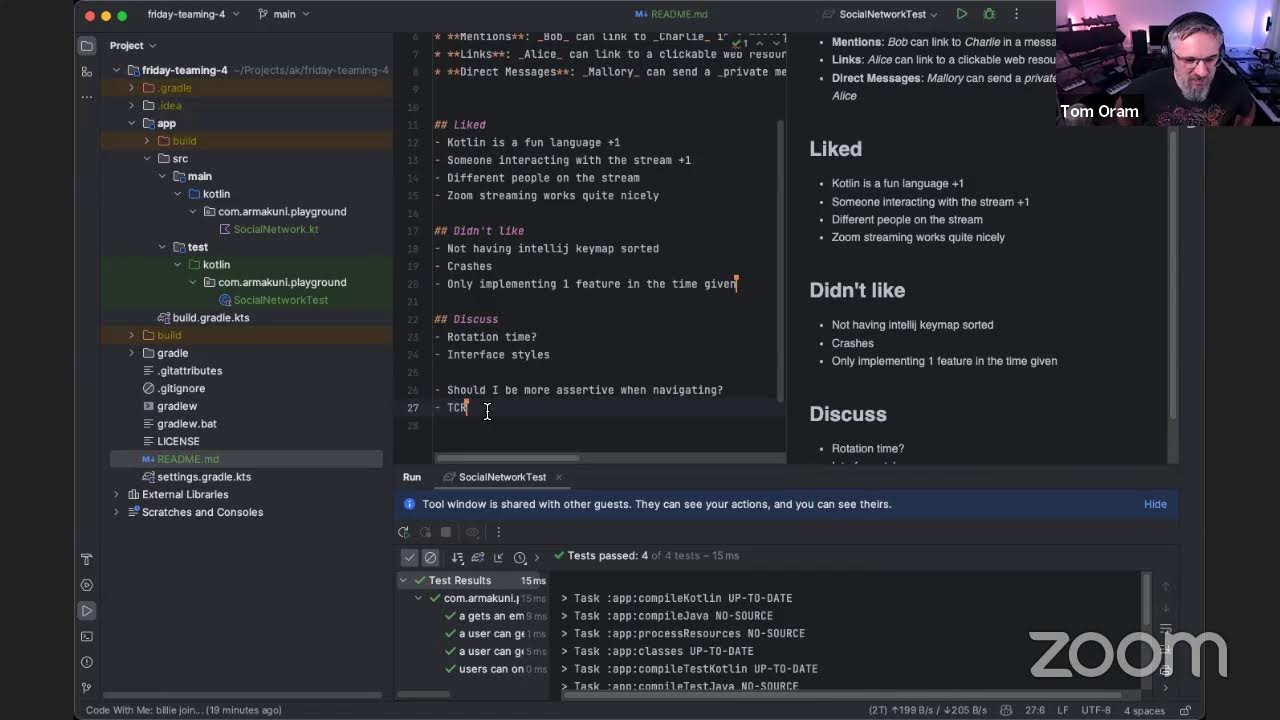Screen dimensions: 1280x720
Task: Show more tool windows ellipsis in left bar
Action: click(87, 97)
